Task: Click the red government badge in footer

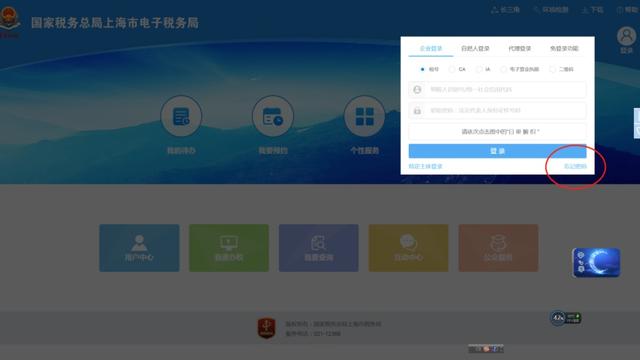Action: (x=266, y=328)
